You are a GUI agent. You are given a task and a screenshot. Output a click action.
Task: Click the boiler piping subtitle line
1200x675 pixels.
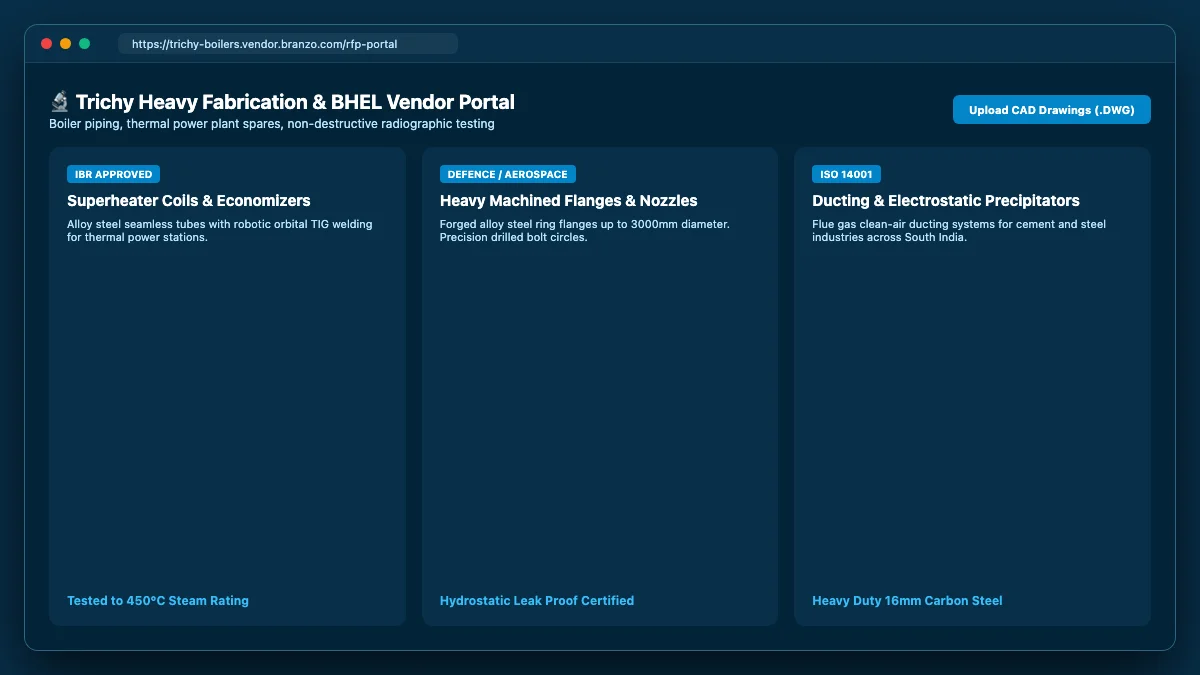(x=272, y=124)
